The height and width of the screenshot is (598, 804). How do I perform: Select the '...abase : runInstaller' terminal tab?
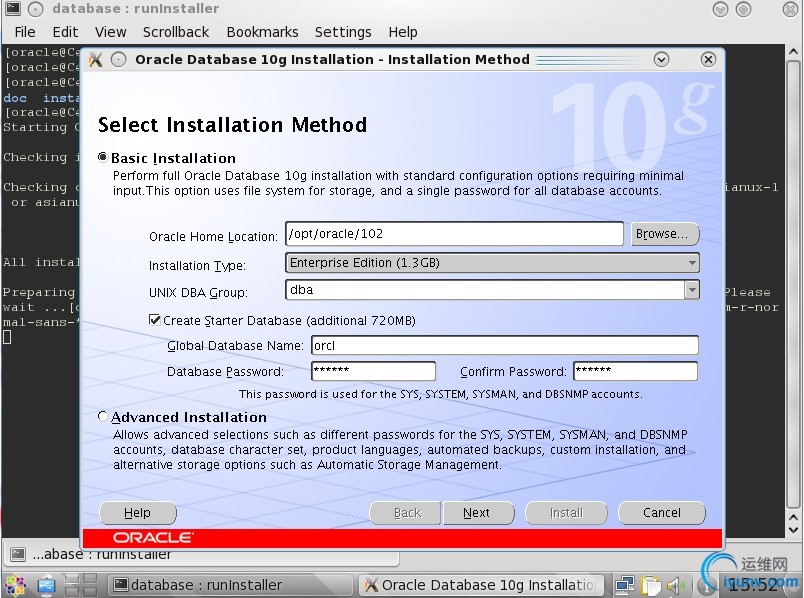203,554
